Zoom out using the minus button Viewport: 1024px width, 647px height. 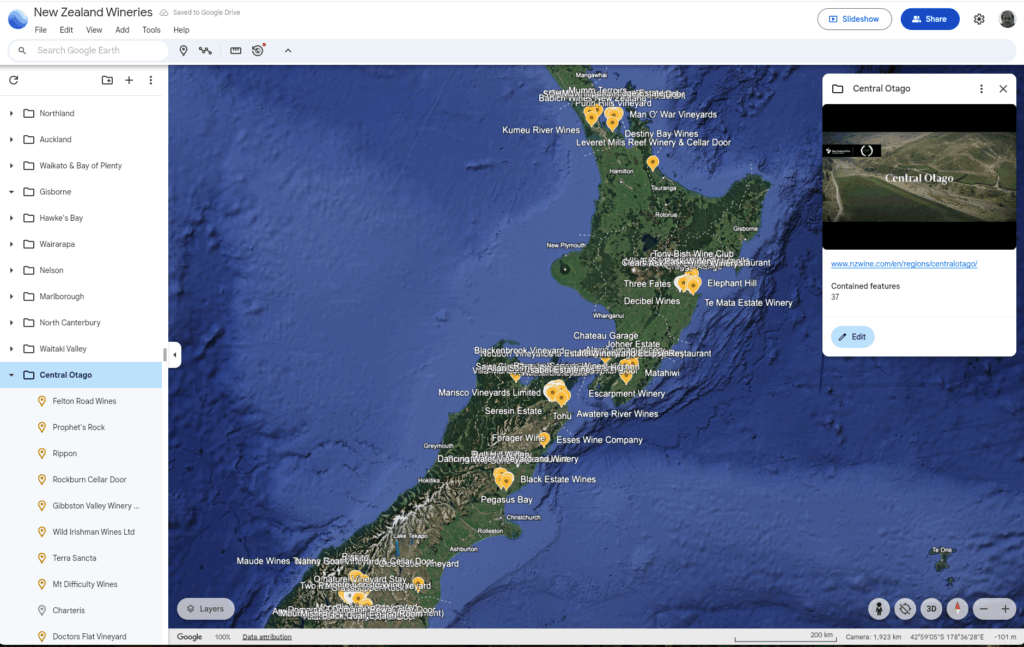(984, 609)
